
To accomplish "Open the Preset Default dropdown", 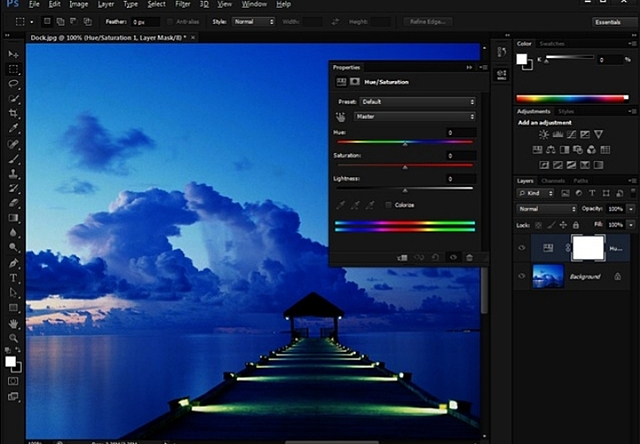I will [x=418, y=102].
